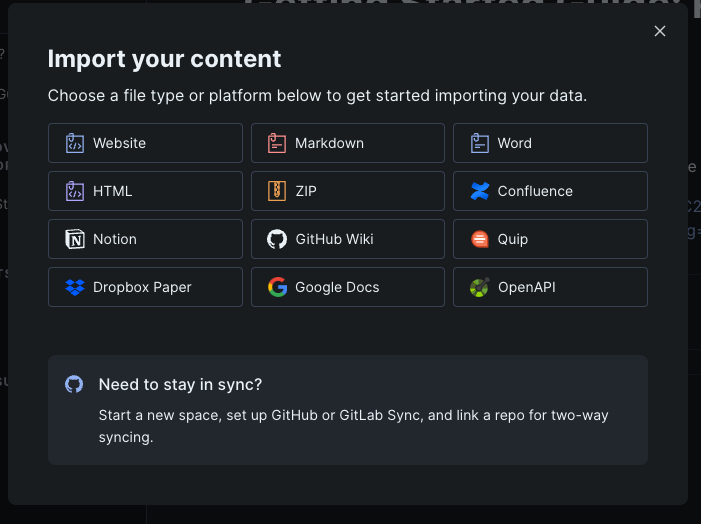Choose ZIP text label option

pyautogui.click(x=306, y=191)
